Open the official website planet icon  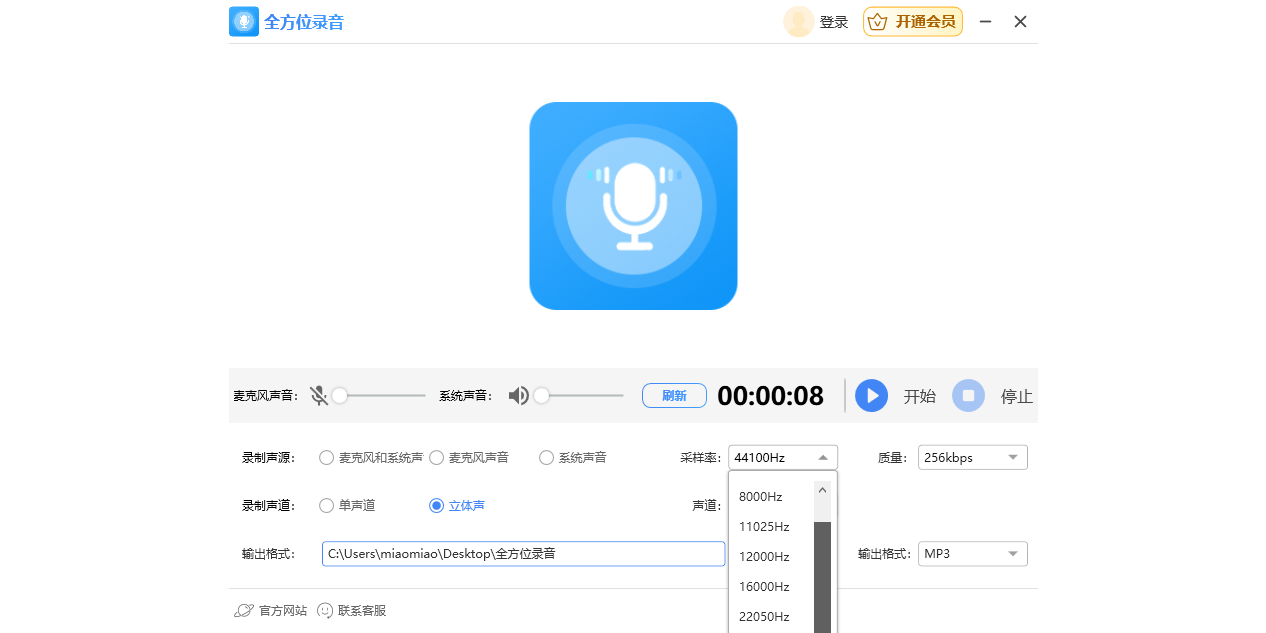pos(243,611)
